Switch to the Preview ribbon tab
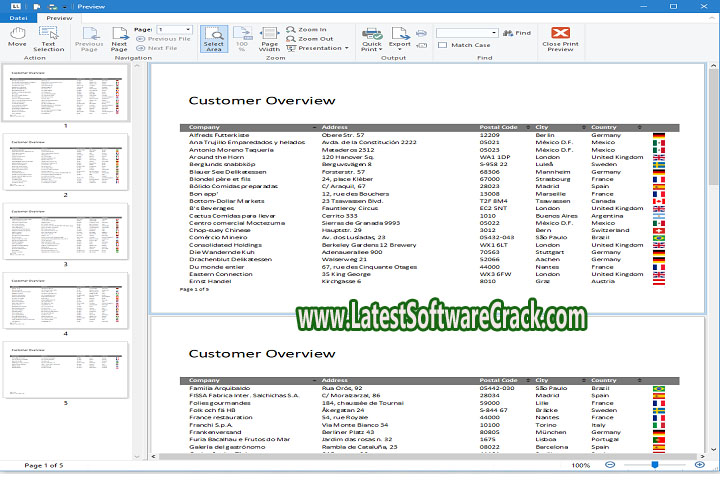This screenshot has width=720, height=480. (x=59, y=17)
